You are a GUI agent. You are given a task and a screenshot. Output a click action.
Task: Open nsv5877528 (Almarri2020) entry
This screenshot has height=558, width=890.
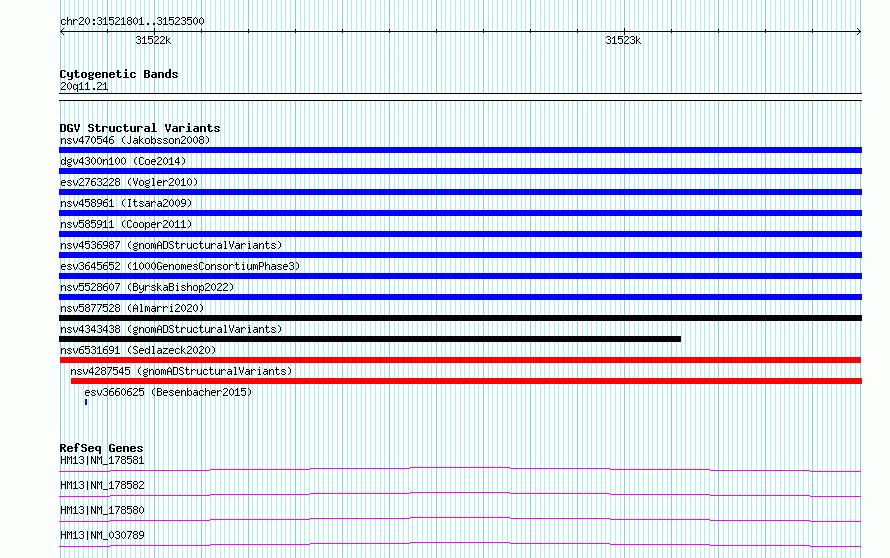pos(132,308)
